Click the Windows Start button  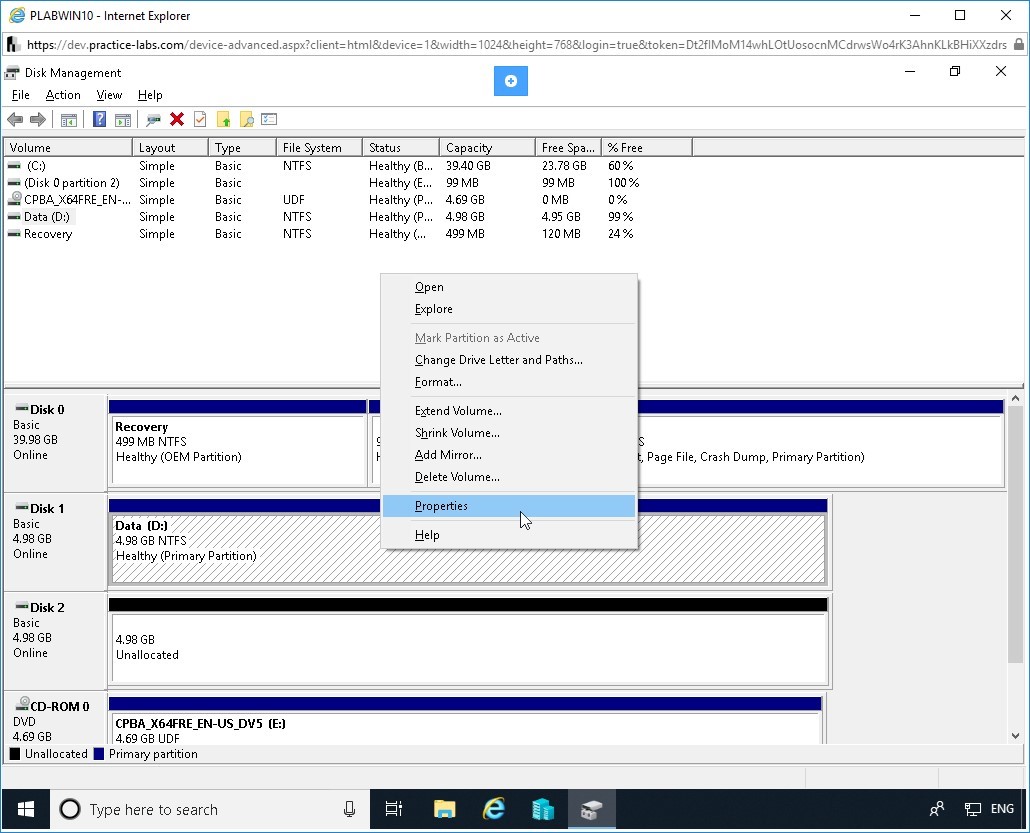[26, 809]
